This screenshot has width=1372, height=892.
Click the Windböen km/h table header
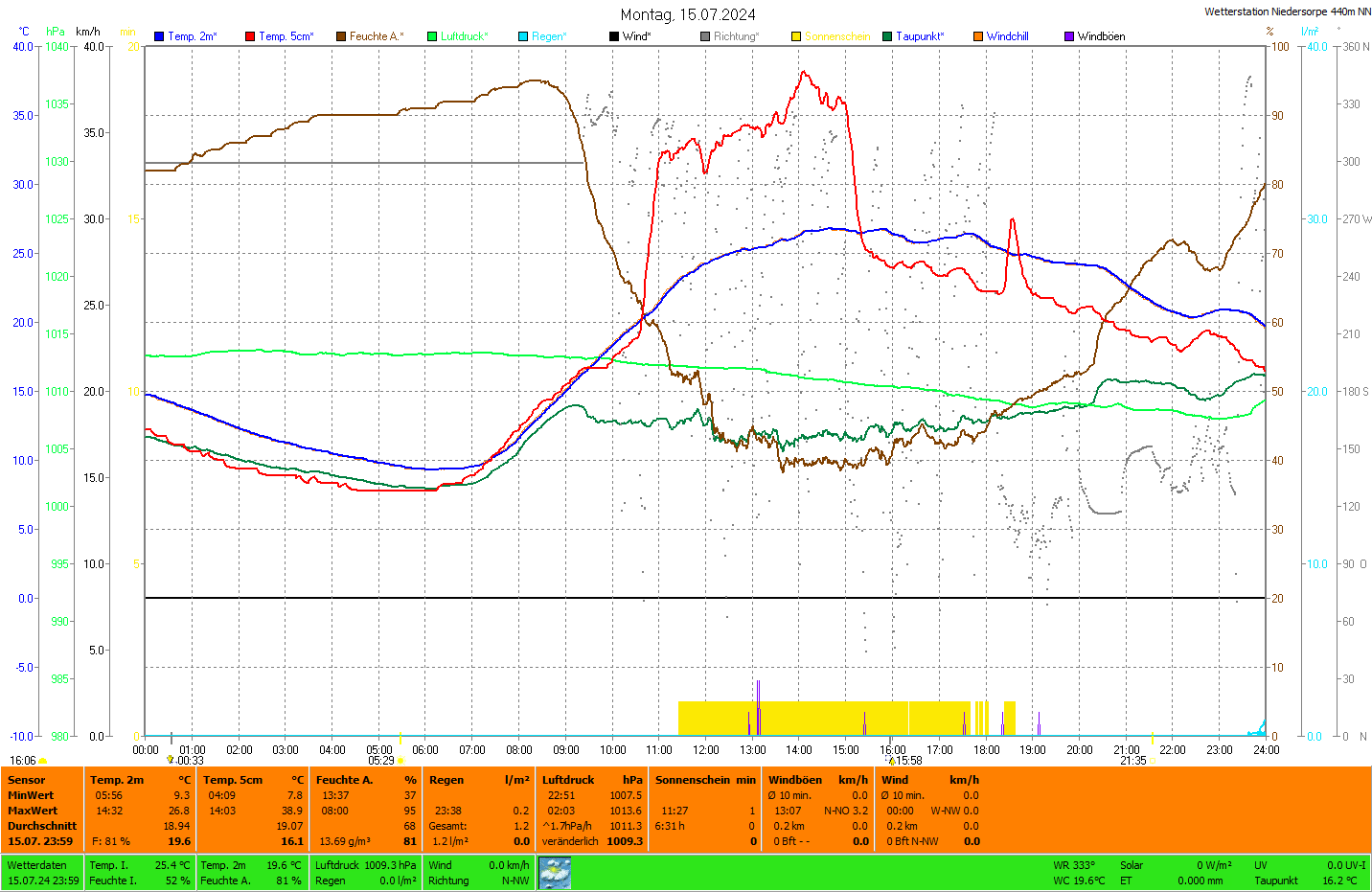pos(817,780)
